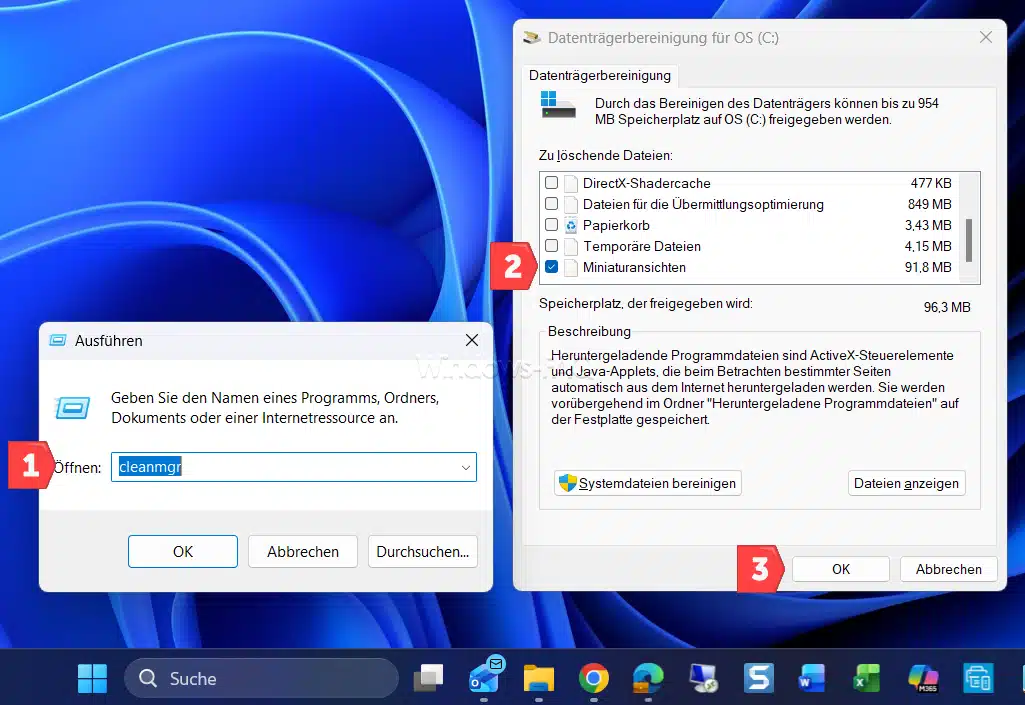Uncheck the Miniaturansichten checkbox
This screenshot has width=1025, height=705.
click(552, 267)
